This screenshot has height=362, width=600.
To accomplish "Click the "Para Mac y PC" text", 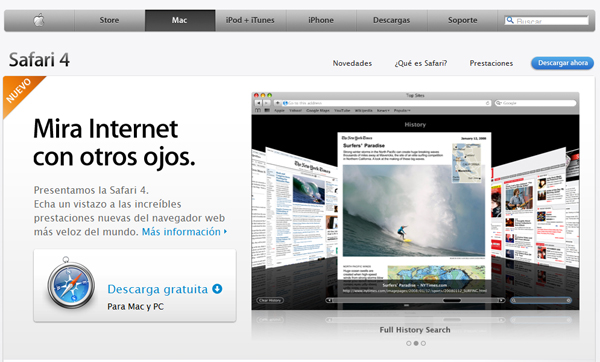I will (135, 307).
